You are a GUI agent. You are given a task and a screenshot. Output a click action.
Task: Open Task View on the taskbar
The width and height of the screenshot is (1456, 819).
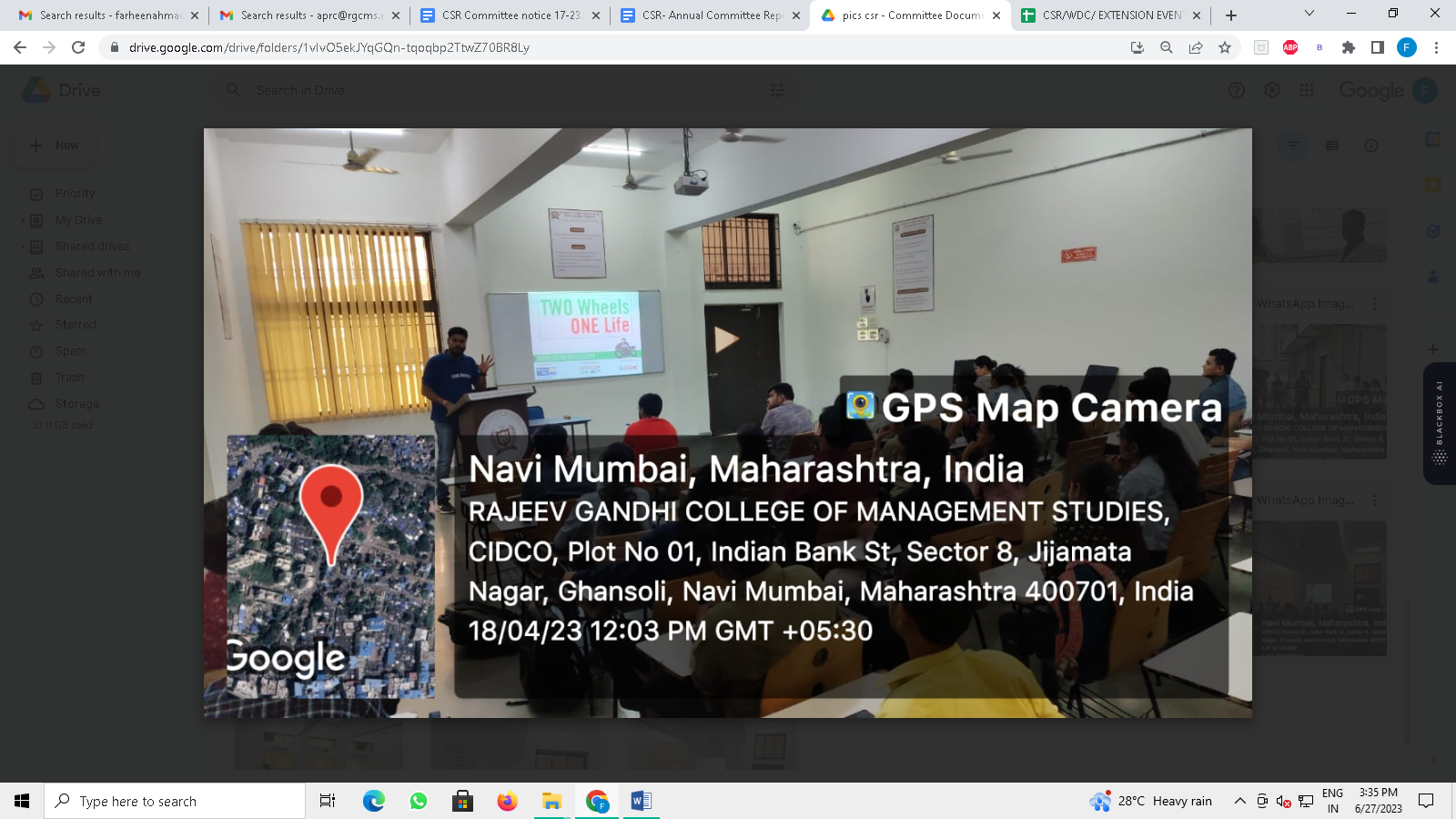[x=328, y=801]
